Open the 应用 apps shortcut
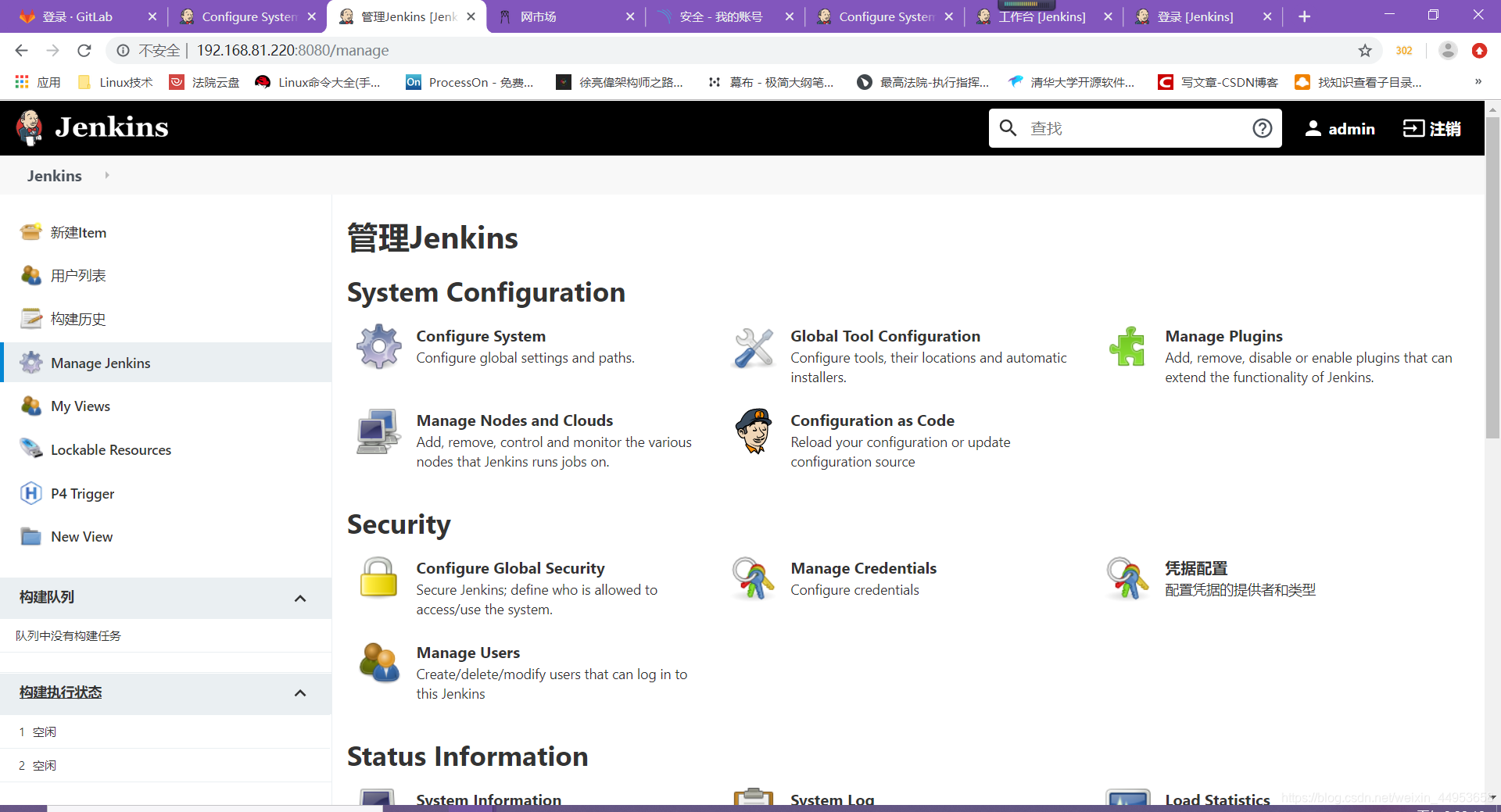This screenshot has width=1501, height=812. 38,82
